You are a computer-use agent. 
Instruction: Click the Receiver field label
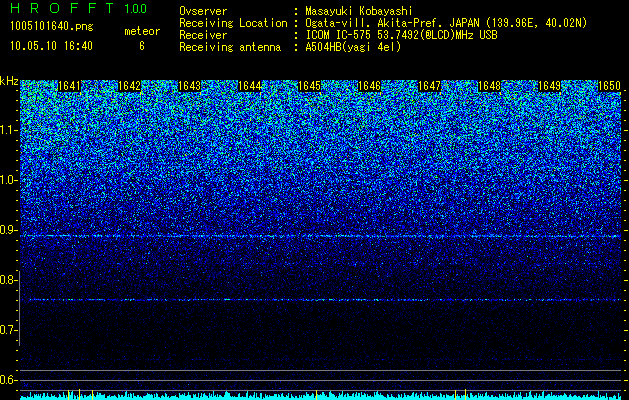pyautogui.click(x=203, y=35)
